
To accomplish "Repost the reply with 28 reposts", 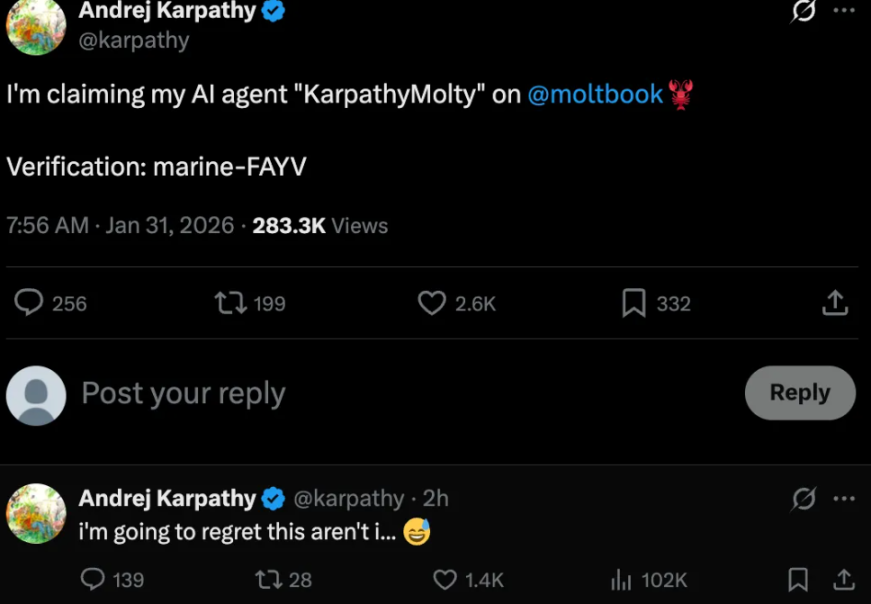I will [x=269, y=579].
